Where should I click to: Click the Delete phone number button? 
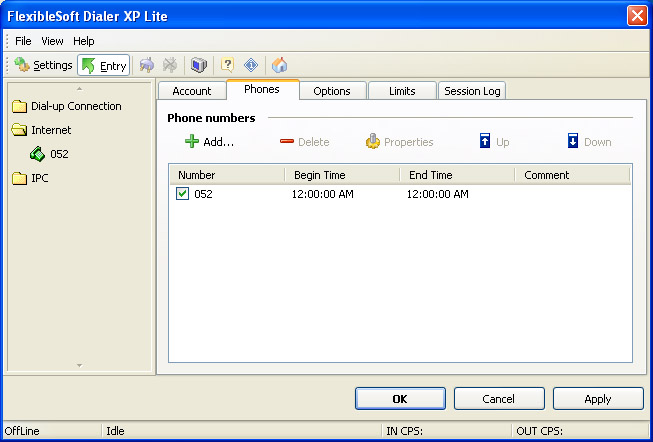304,142
